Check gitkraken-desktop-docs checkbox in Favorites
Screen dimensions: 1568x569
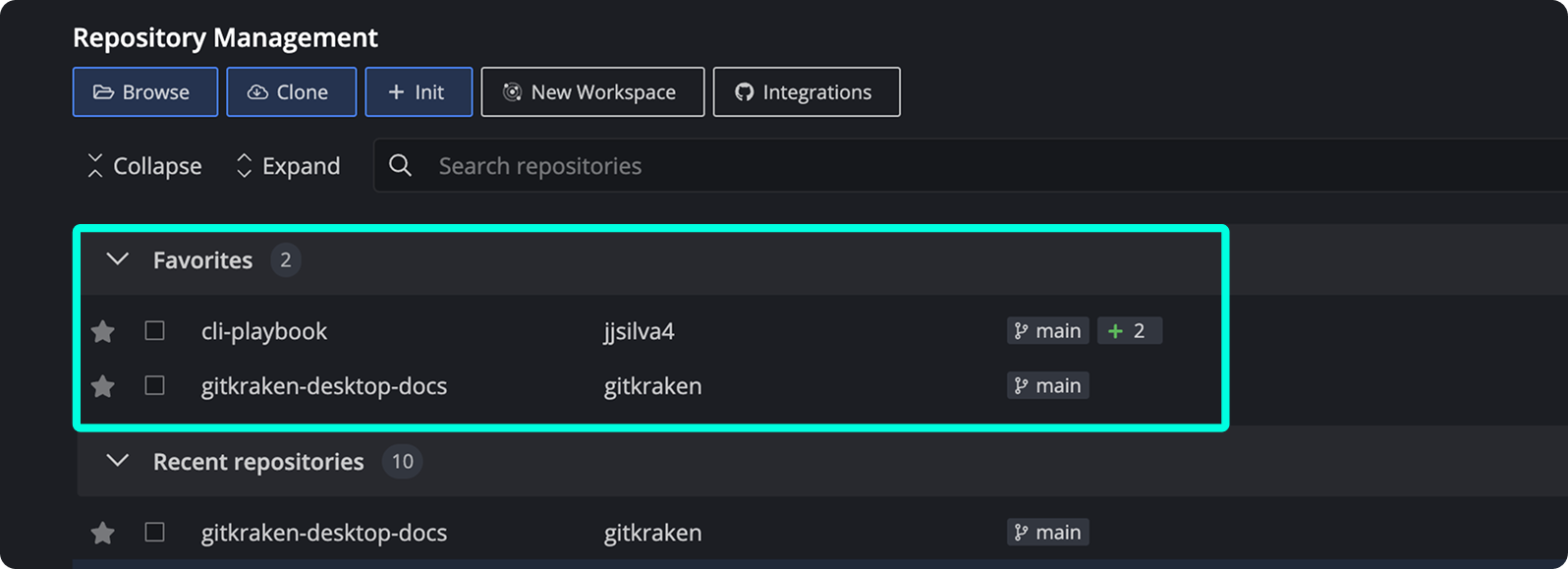154,385
